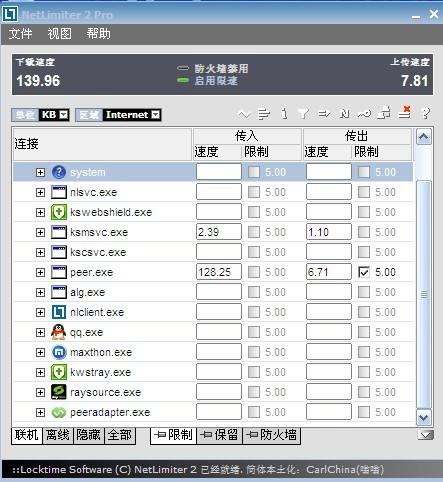
Task: Select the 防火墙 bottom tab
Action: click(272, 435)
